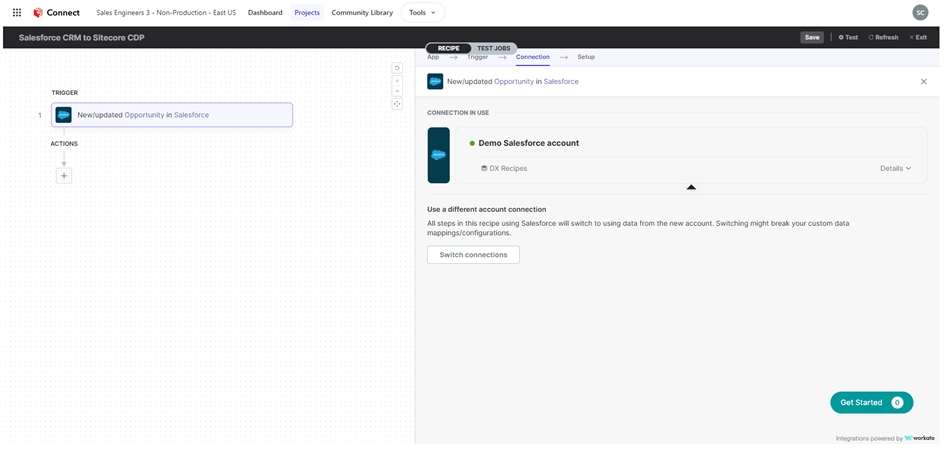The image size is (945, 450).
Task: Go to the Setup step
Action: pyautogui.click(x=586, y=57)
